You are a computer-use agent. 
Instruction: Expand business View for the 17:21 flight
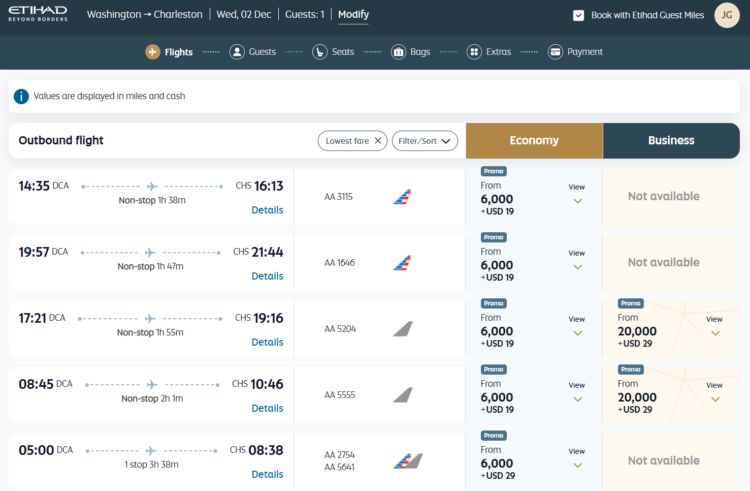click(x=715, y=326)
